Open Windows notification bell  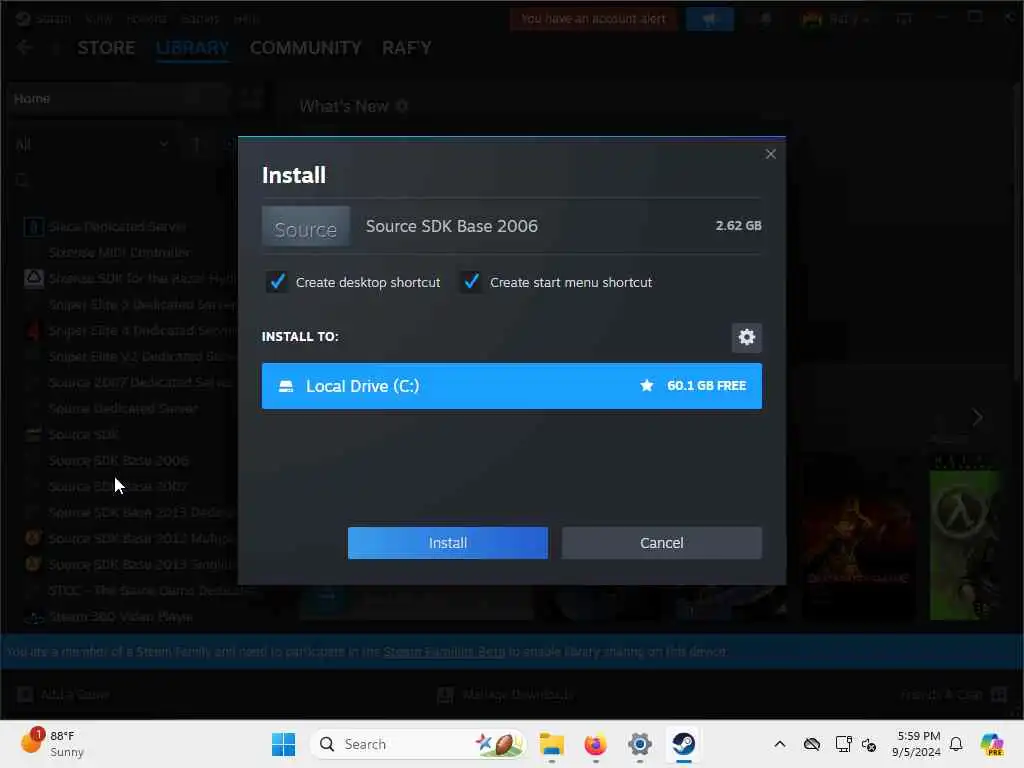956,744
